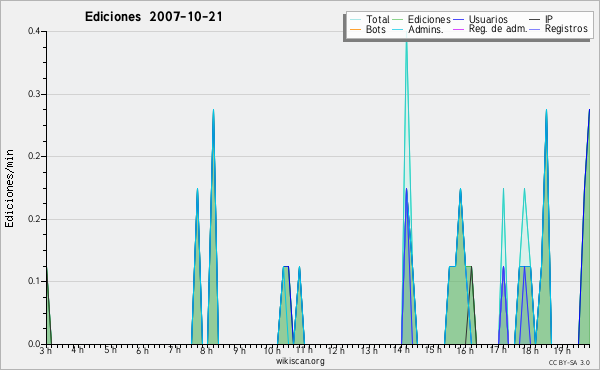Select the "Usuarios" legend label
This screenshot has height=370, width=600.
488,19
